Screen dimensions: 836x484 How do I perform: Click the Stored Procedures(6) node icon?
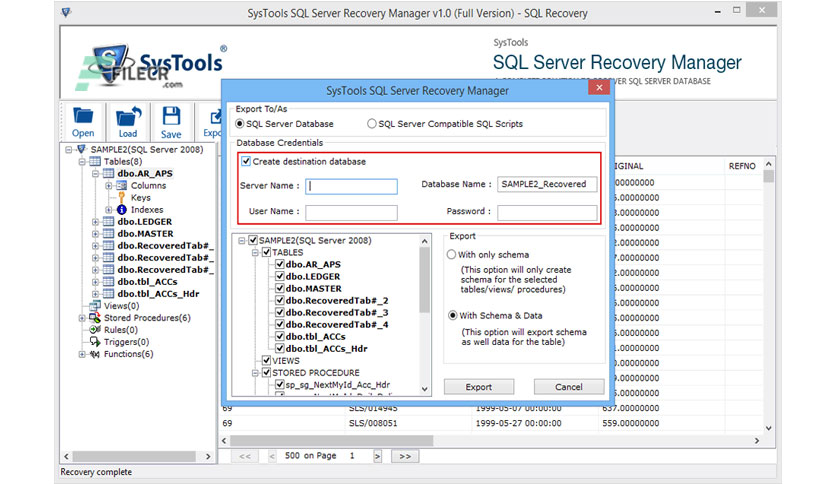[x=95, y=318]
